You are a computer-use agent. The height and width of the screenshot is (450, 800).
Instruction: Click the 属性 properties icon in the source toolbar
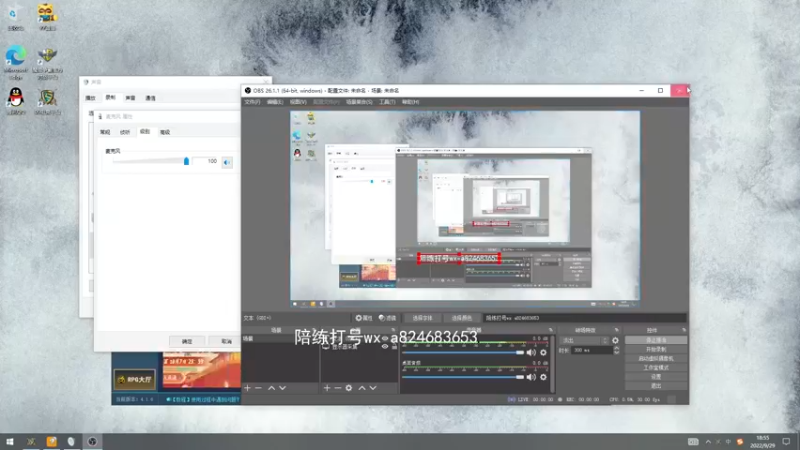tap(364, 318)
